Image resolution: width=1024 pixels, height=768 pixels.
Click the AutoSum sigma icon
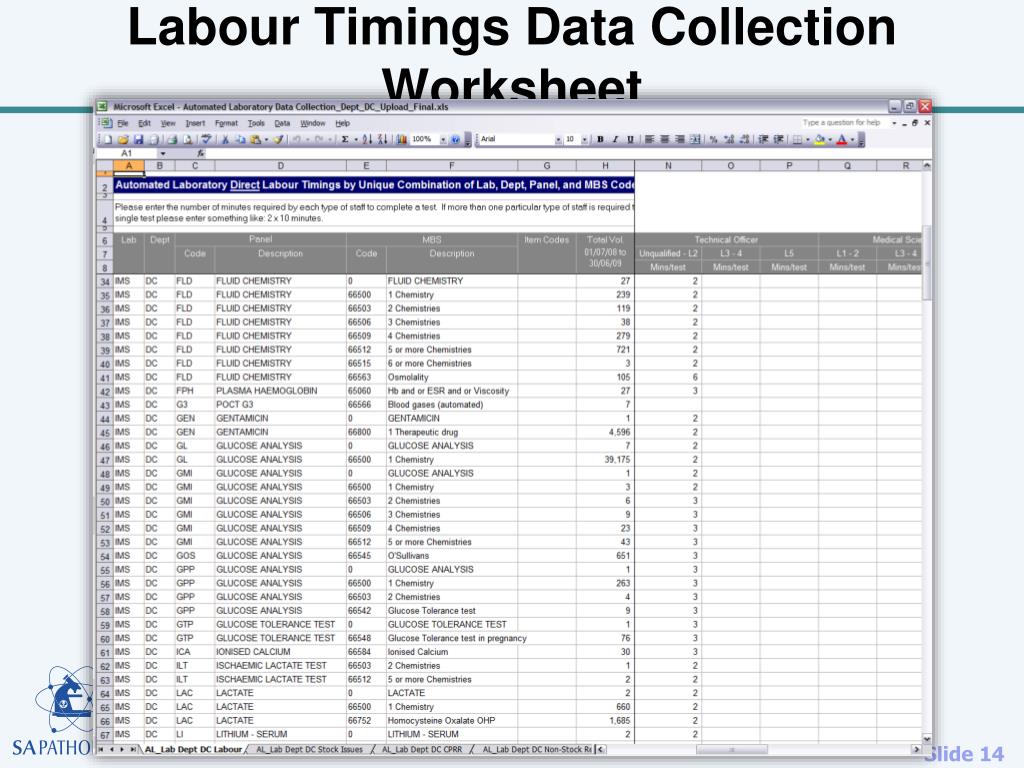coord(345,140)
